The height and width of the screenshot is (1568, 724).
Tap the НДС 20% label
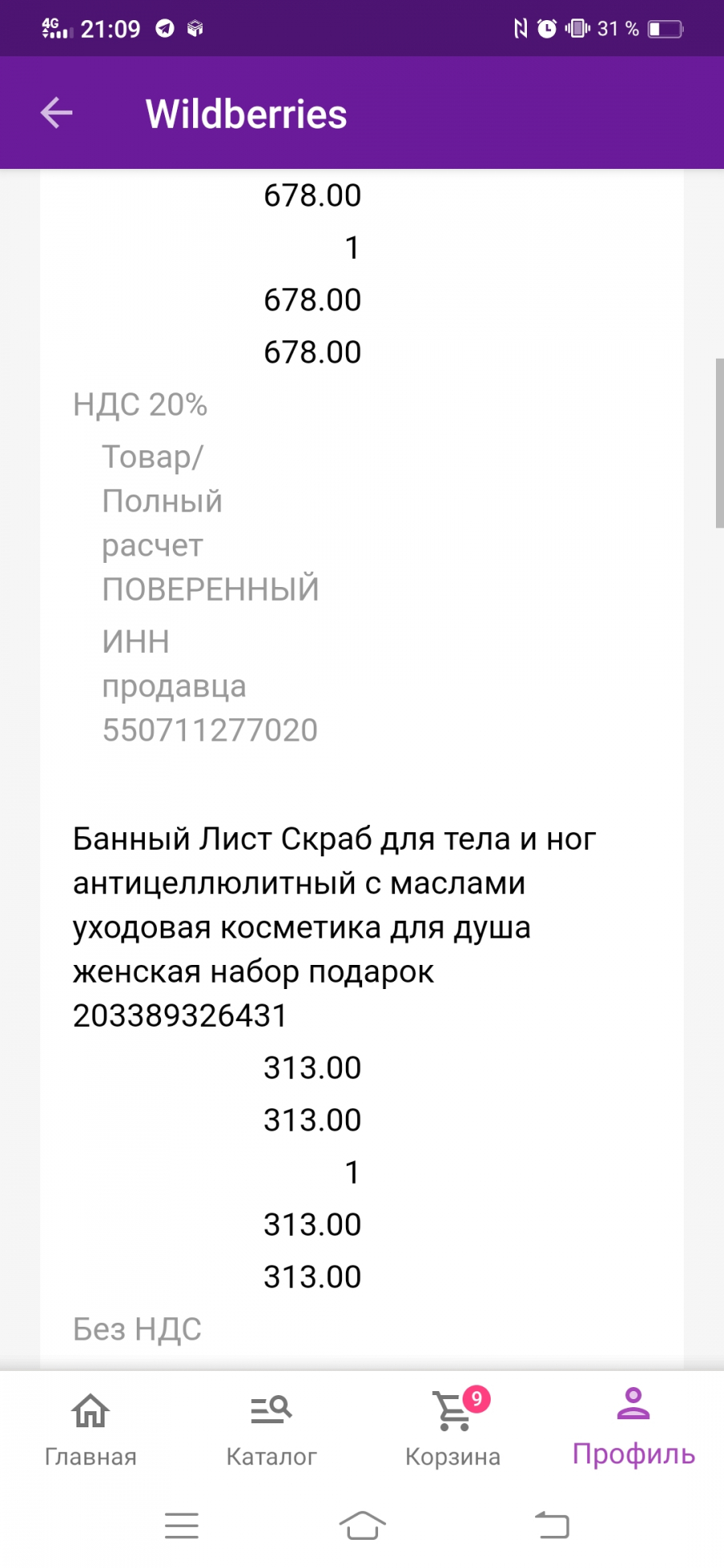[x=140, y=404]
